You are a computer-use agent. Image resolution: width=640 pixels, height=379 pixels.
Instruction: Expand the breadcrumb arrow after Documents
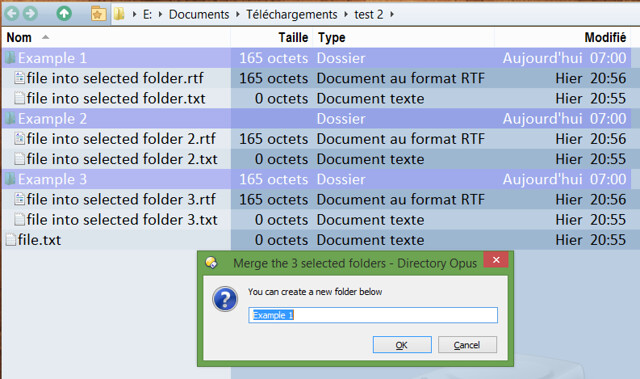point(238,14)
